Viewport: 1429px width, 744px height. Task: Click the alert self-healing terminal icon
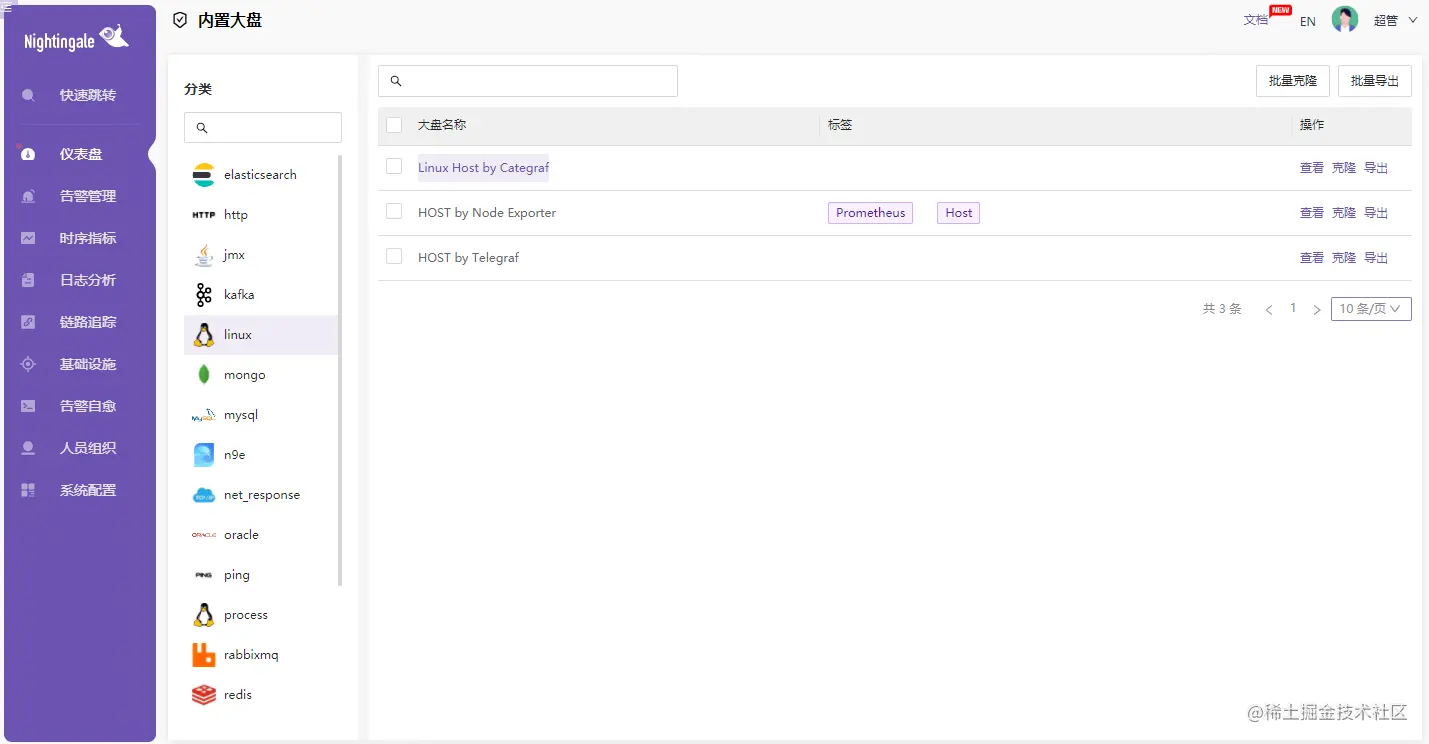[x=28, y=406]
